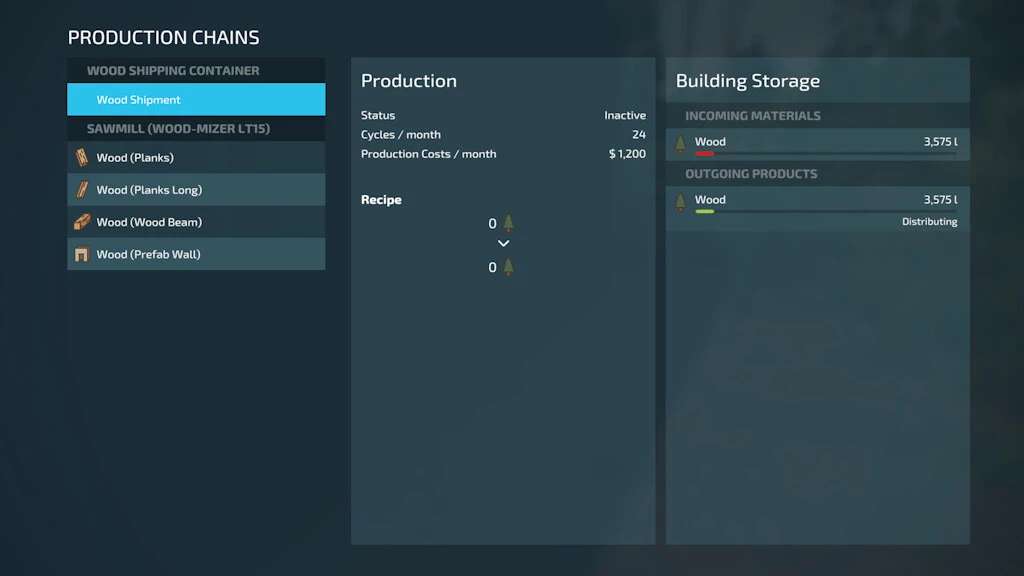This screenshot has height=576, width=1024.
Task: Toggle the Distributing output mode for Wood
Action: tap(929, 222)
